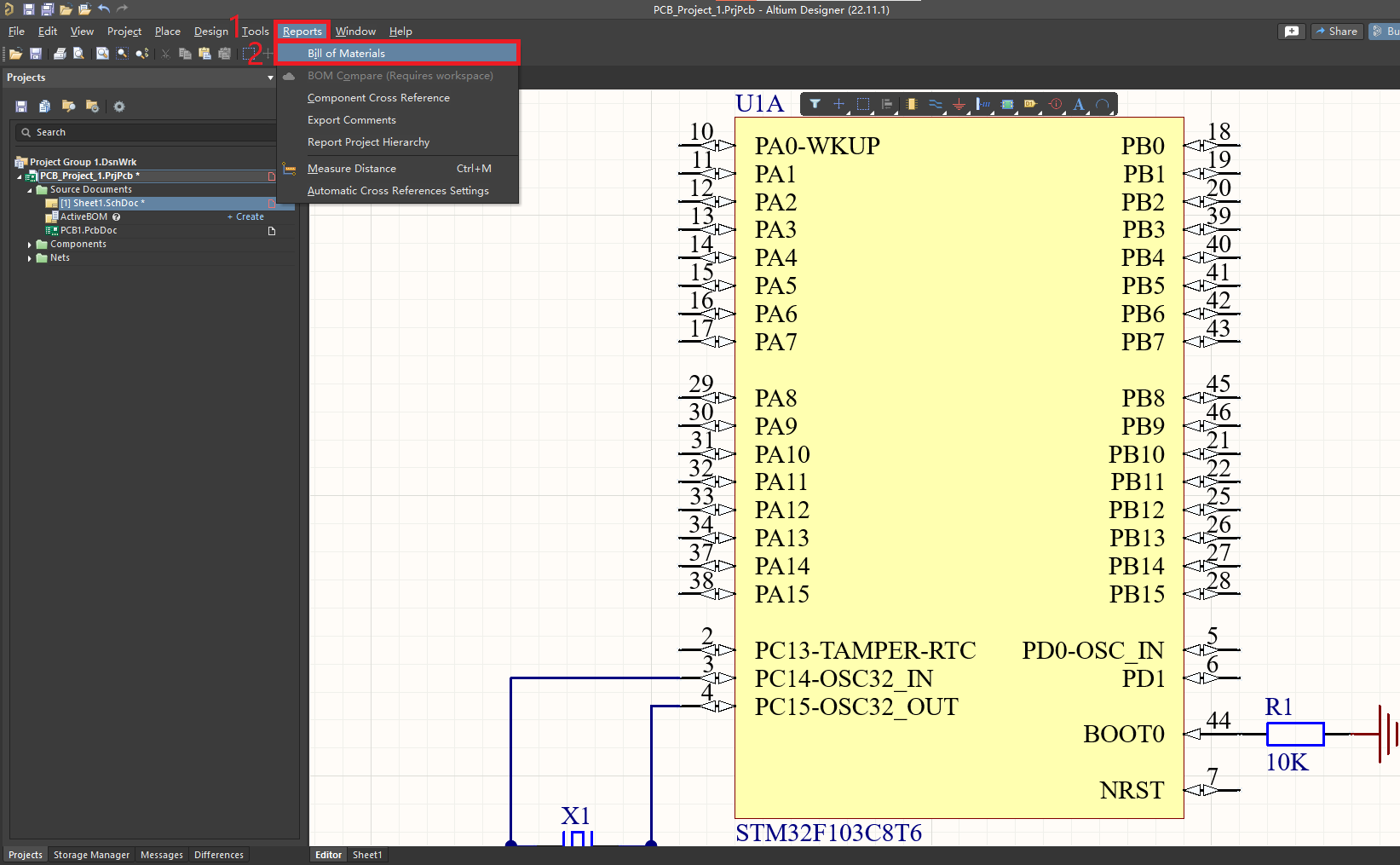Select PCB1.PcbDoc in project tree
This screenshot has width=1400, height=865.
pyautogui.click(x=89, y=231)
